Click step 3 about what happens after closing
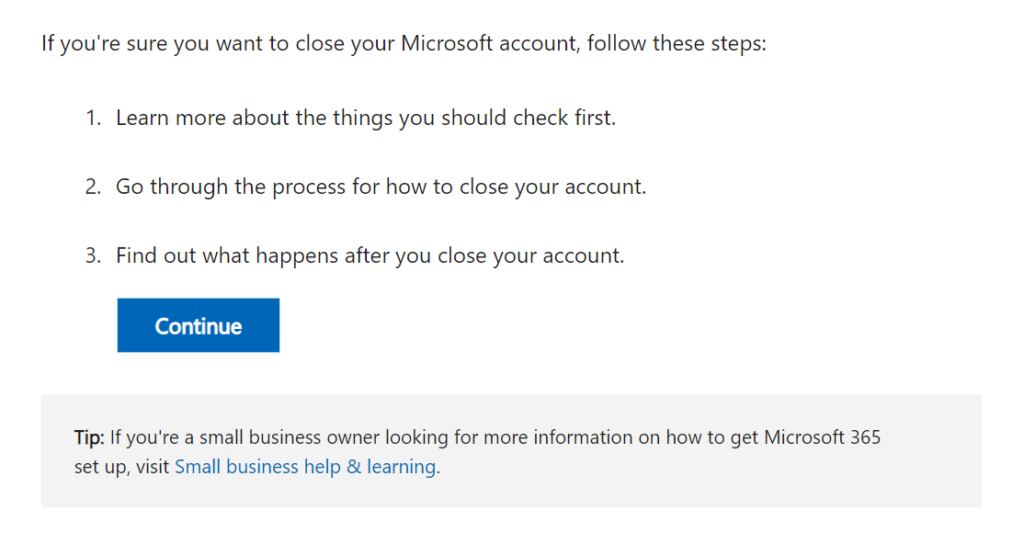Image resolution: width=1024 pixels, height=544 pixels. click(369, 256)
